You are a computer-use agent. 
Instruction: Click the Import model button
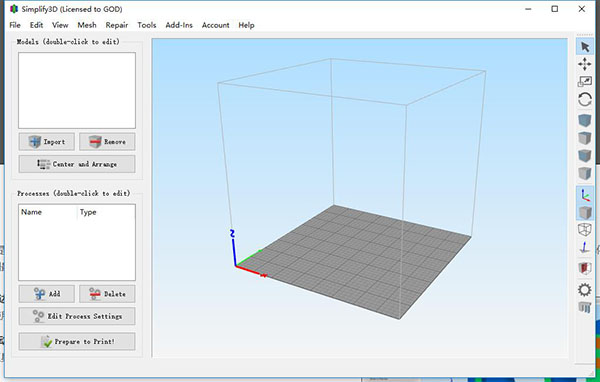tap(47, 142)
